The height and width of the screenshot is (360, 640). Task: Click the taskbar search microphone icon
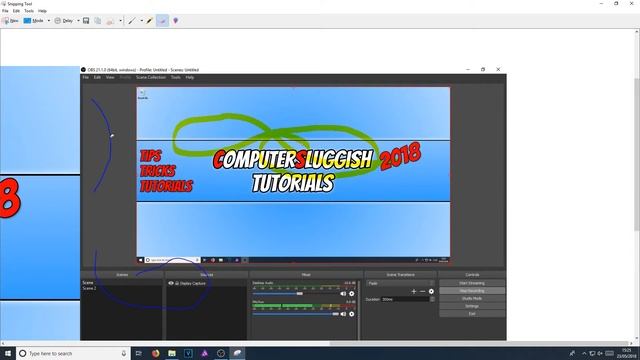[x=124, y=353]
